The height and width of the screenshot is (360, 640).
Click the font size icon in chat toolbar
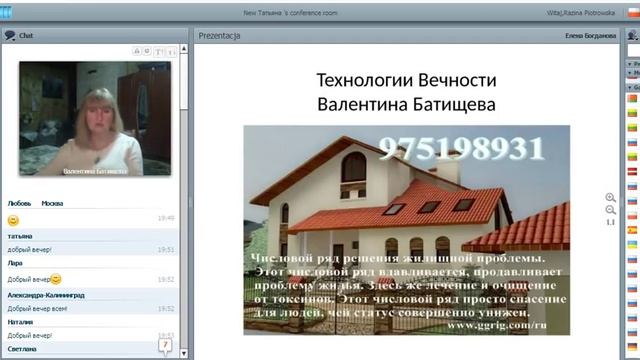coord(171,52)
